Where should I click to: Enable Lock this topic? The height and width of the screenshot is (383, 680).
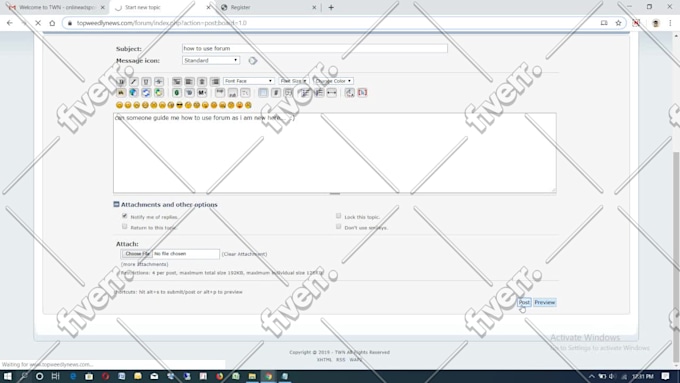[339, 216]
